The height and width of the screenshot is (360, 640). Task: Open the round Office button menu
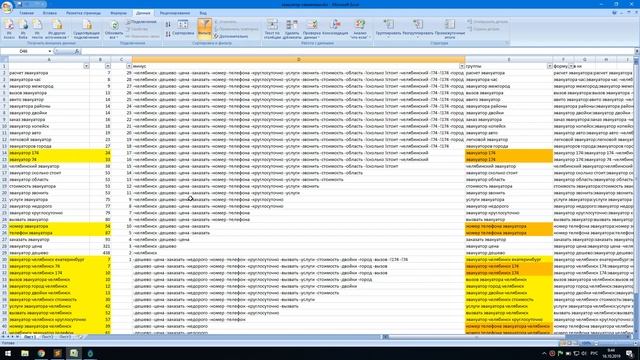(x=7, y=7)
